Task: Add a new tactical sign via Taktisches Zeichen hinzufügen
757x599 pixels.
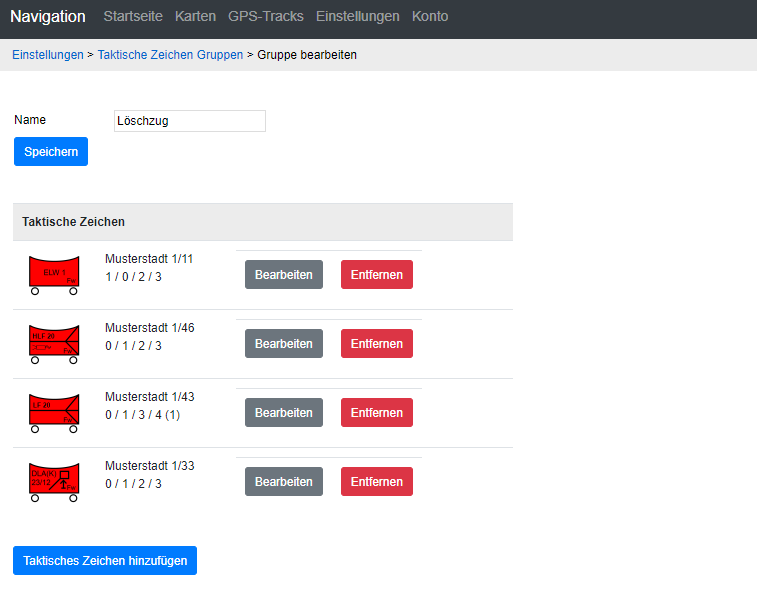Action: click(105, 561)
